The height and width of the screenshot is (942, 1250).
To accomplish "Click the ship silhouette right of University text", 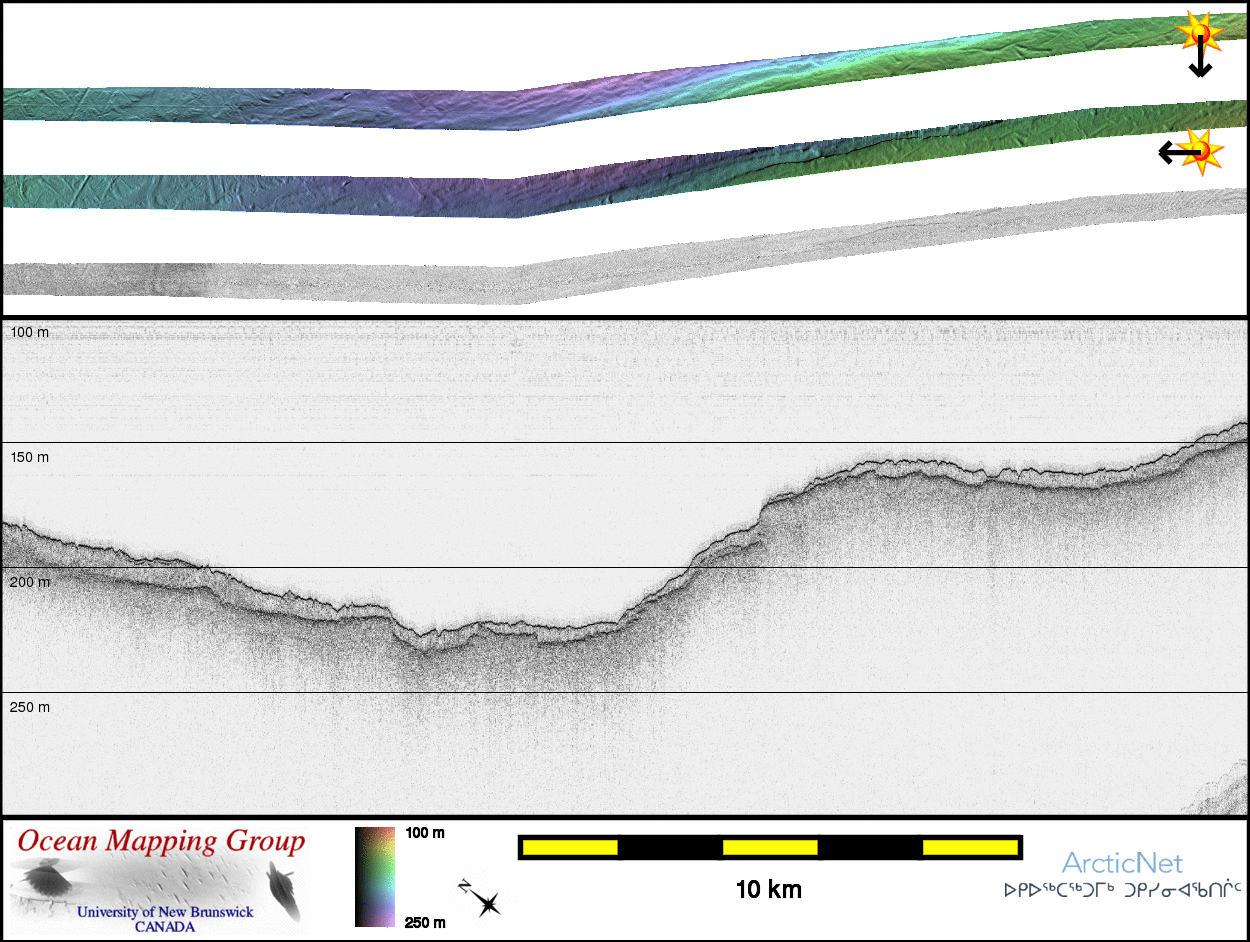I will [283, 892].
